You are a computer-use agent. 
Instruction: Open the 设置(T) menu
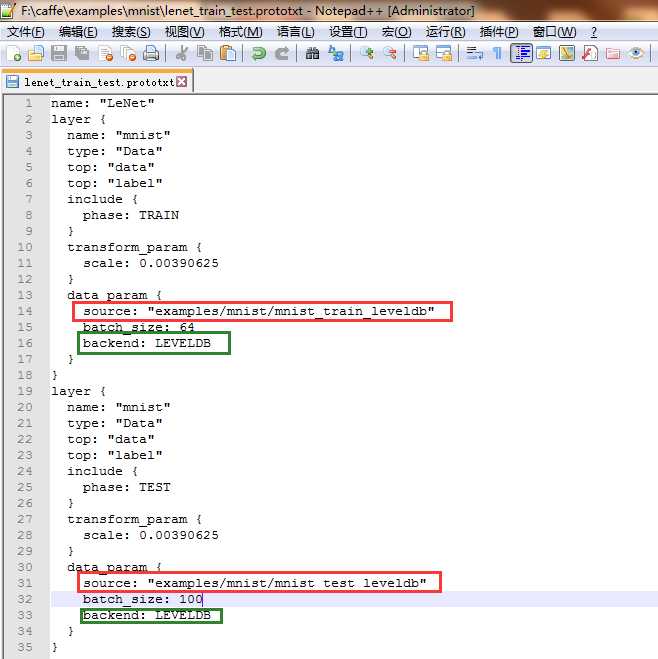coord(348,32)
